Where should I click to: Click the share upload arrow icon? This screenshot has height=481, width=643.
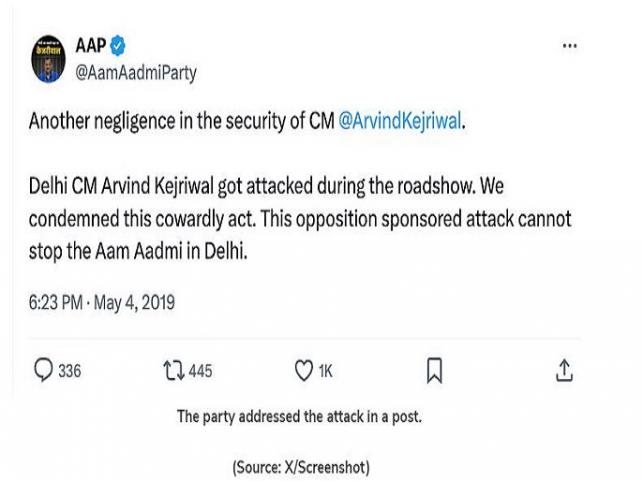pos(563,371)
